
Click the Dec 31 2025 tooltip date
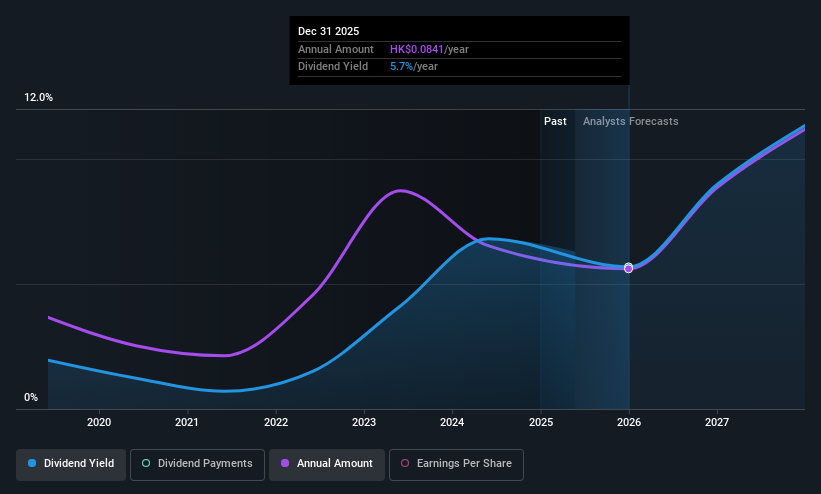[328, 31]
